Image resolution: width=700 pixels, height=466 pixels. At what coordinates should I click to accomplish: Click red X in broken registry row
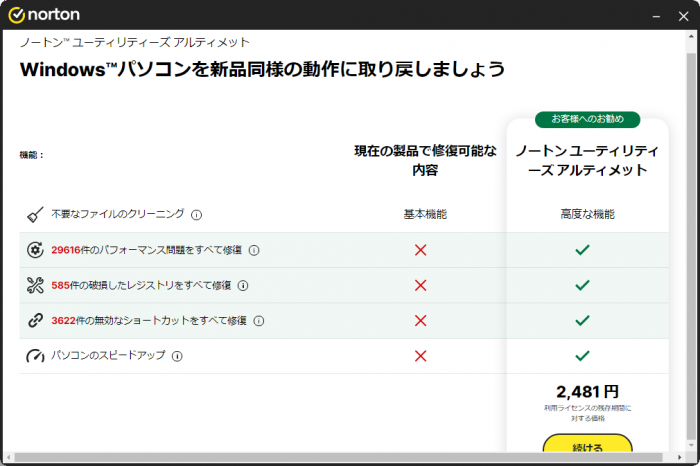tap(421, 285)
